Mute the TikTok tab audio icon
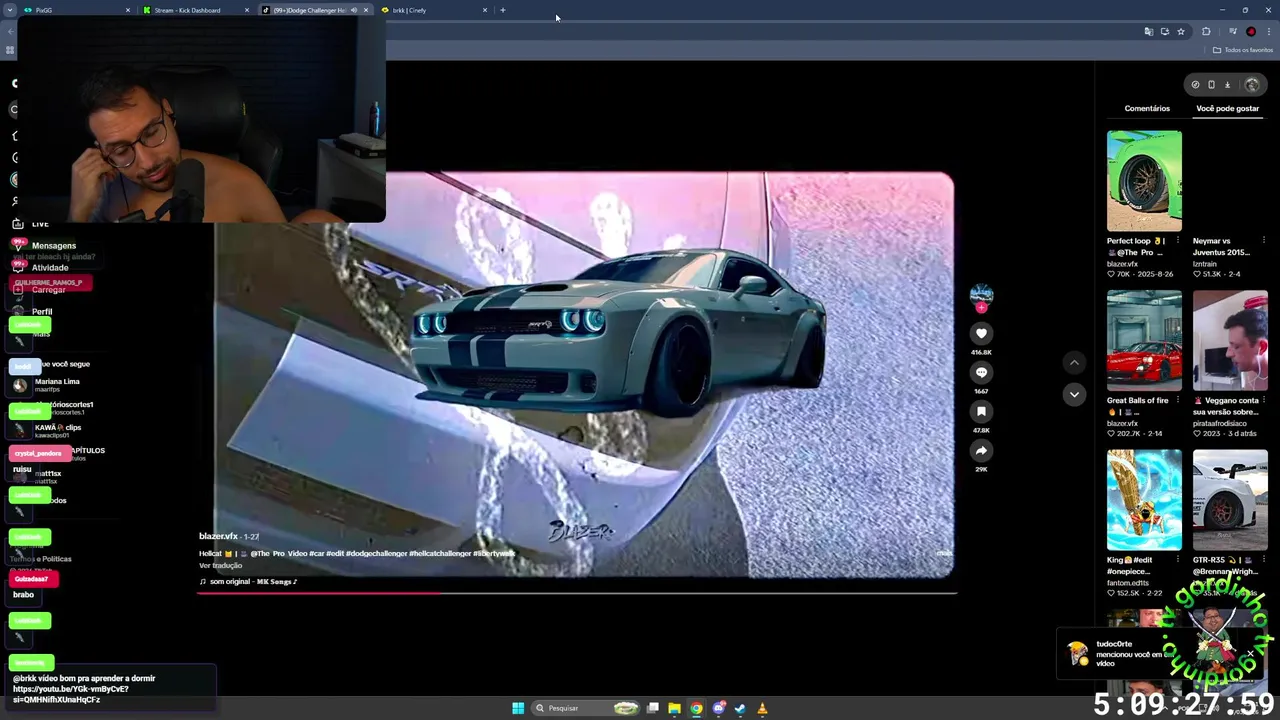This screenshot has width=1280, height=720. pyautogui.click(x=353, y=10)
